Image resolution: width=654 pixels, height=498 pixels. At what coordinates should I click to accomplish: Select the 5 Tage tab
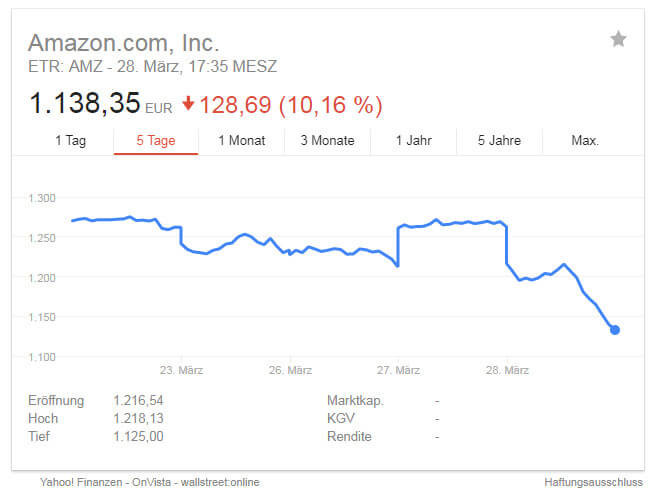[x=155, y=140]
